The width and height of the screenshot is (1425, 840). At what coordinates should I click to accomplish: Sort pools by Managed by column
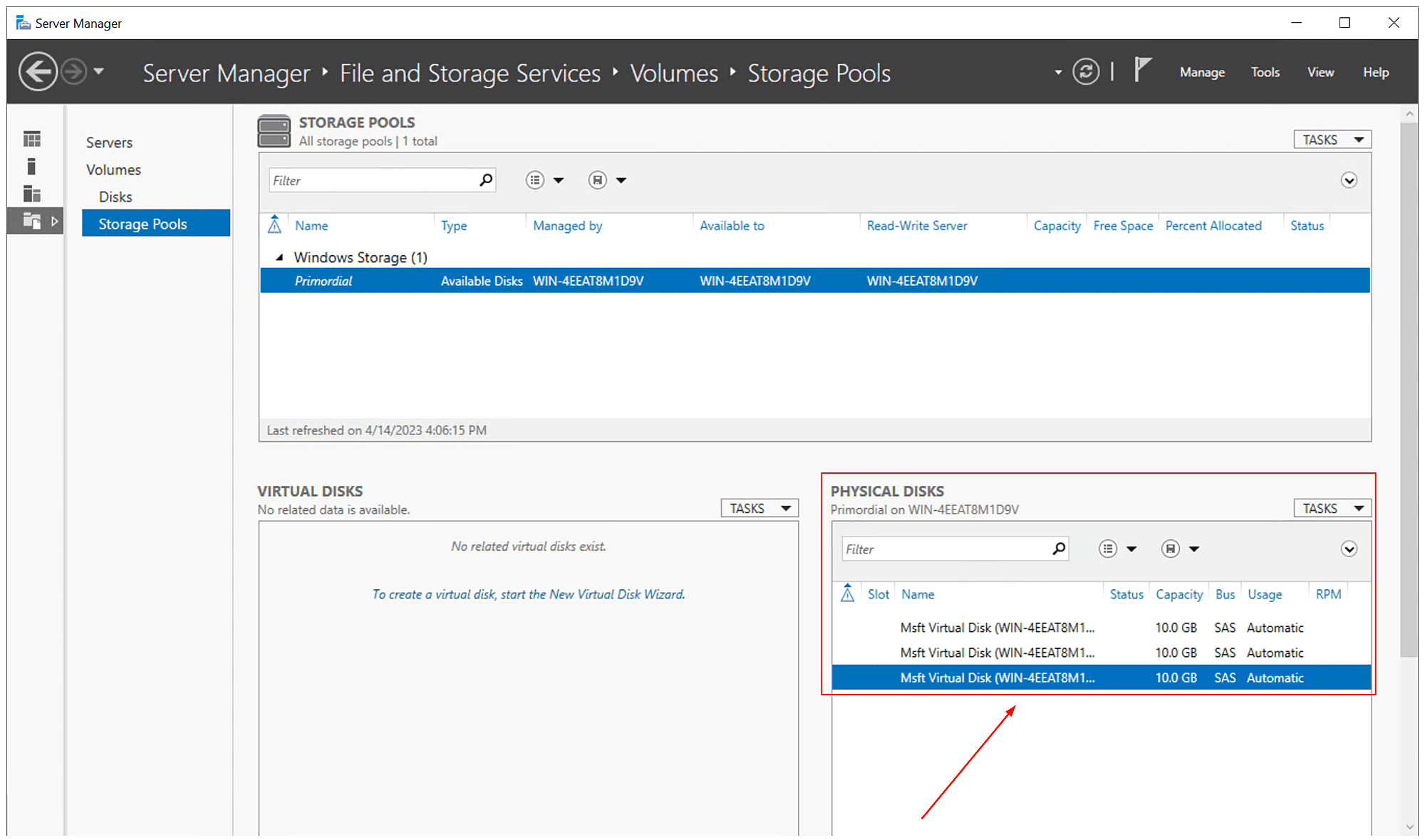point(568,226)
